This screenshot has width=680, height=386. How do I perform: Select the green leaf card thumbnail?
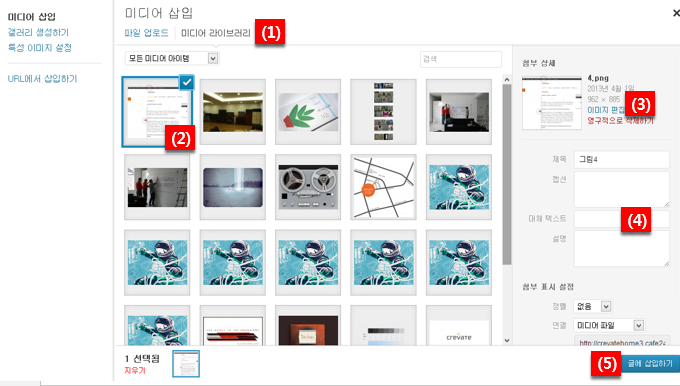tap(308, 111)
